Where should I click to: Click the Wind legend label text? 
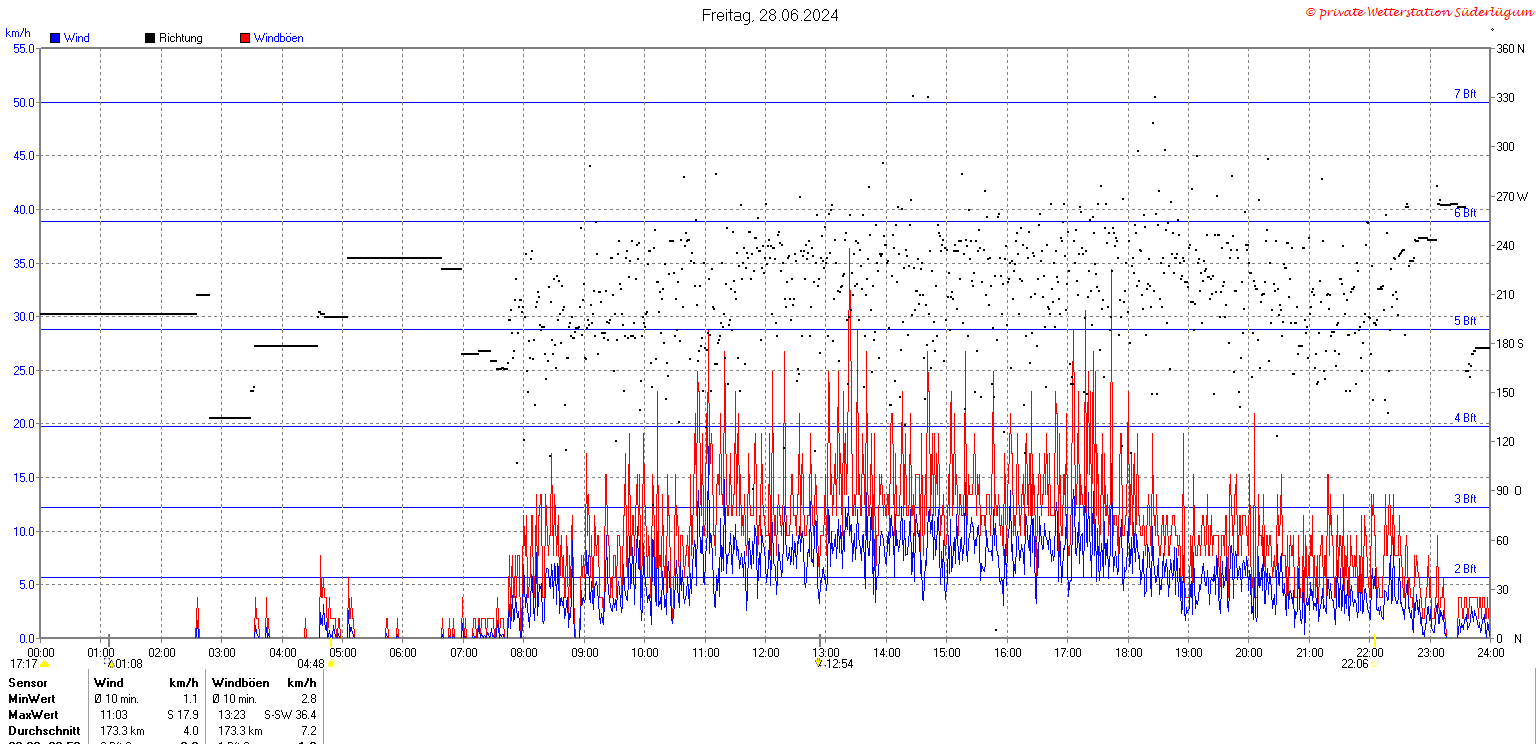(x=77, y=38)
